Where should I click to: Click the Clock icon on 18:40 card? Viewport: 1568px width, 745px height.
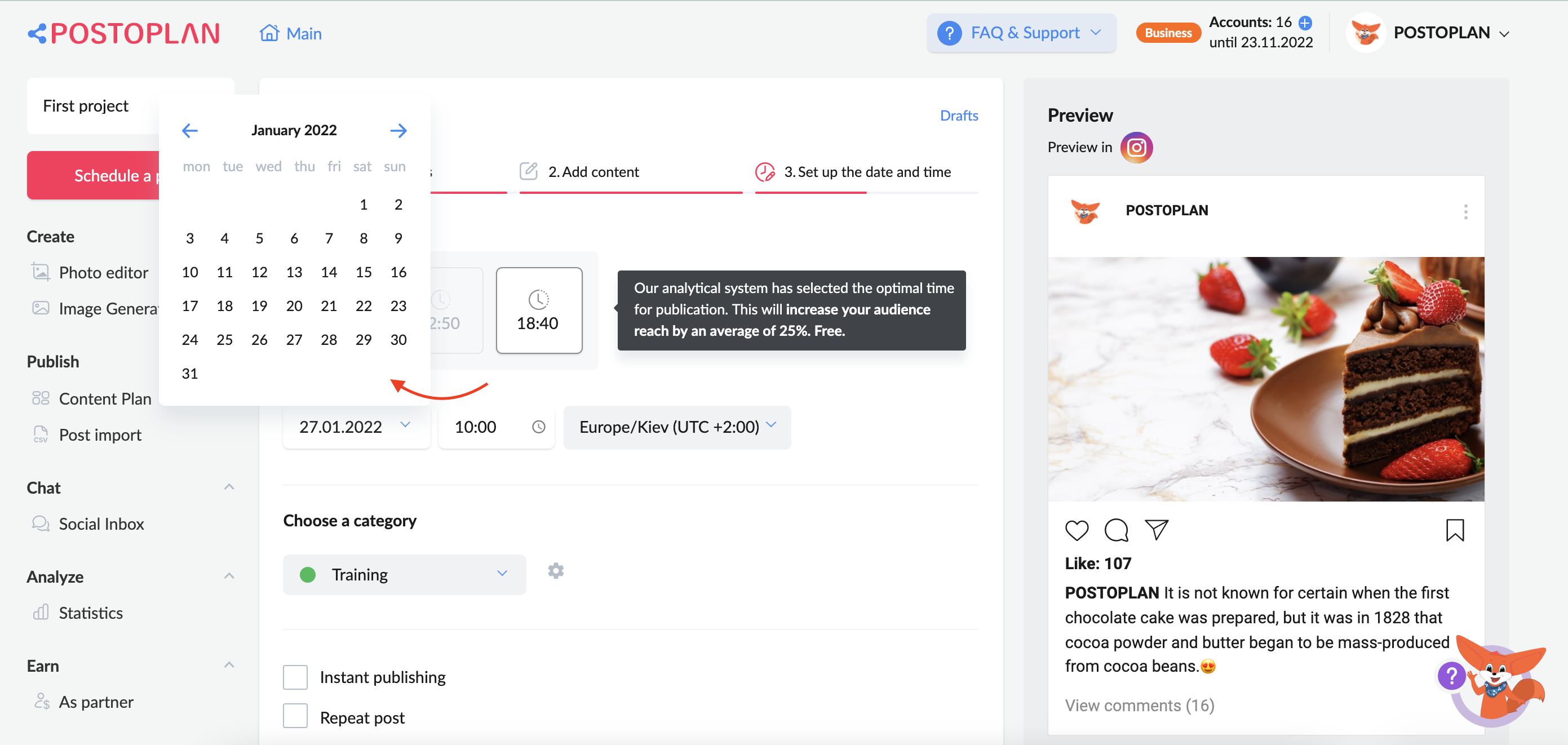[539, 299]
